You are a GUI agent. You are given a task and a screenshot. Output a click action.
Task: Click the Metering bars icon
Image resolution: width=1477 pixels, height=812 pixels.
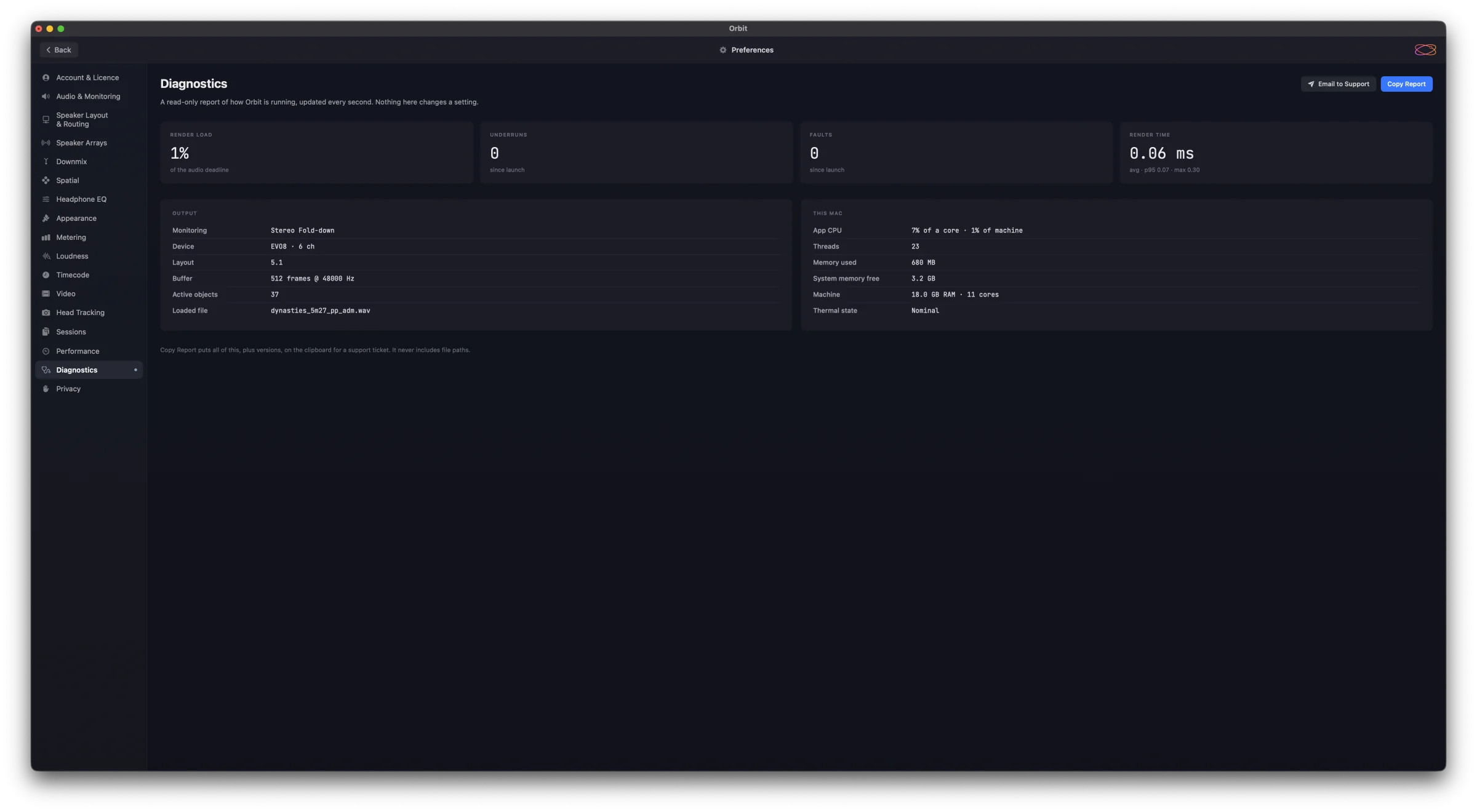pos(46,237)
